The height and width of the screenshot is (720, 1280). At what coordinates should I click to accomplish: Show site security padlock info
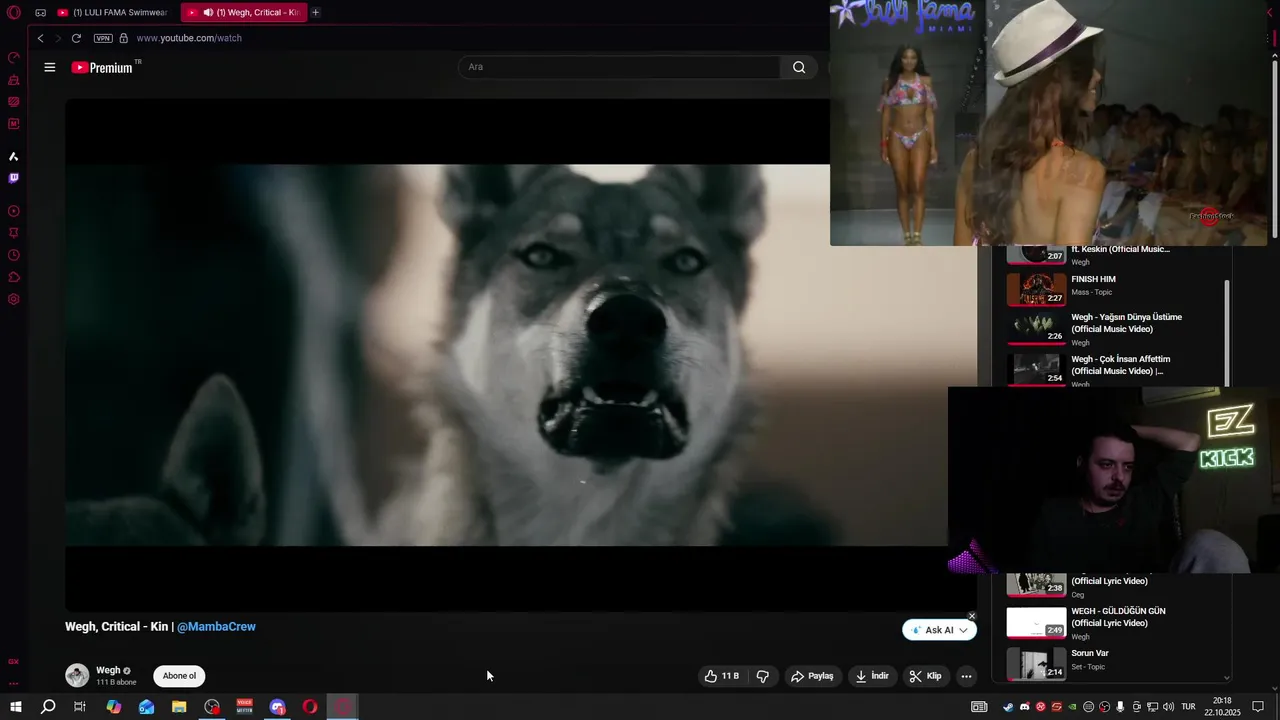(124, 38)
